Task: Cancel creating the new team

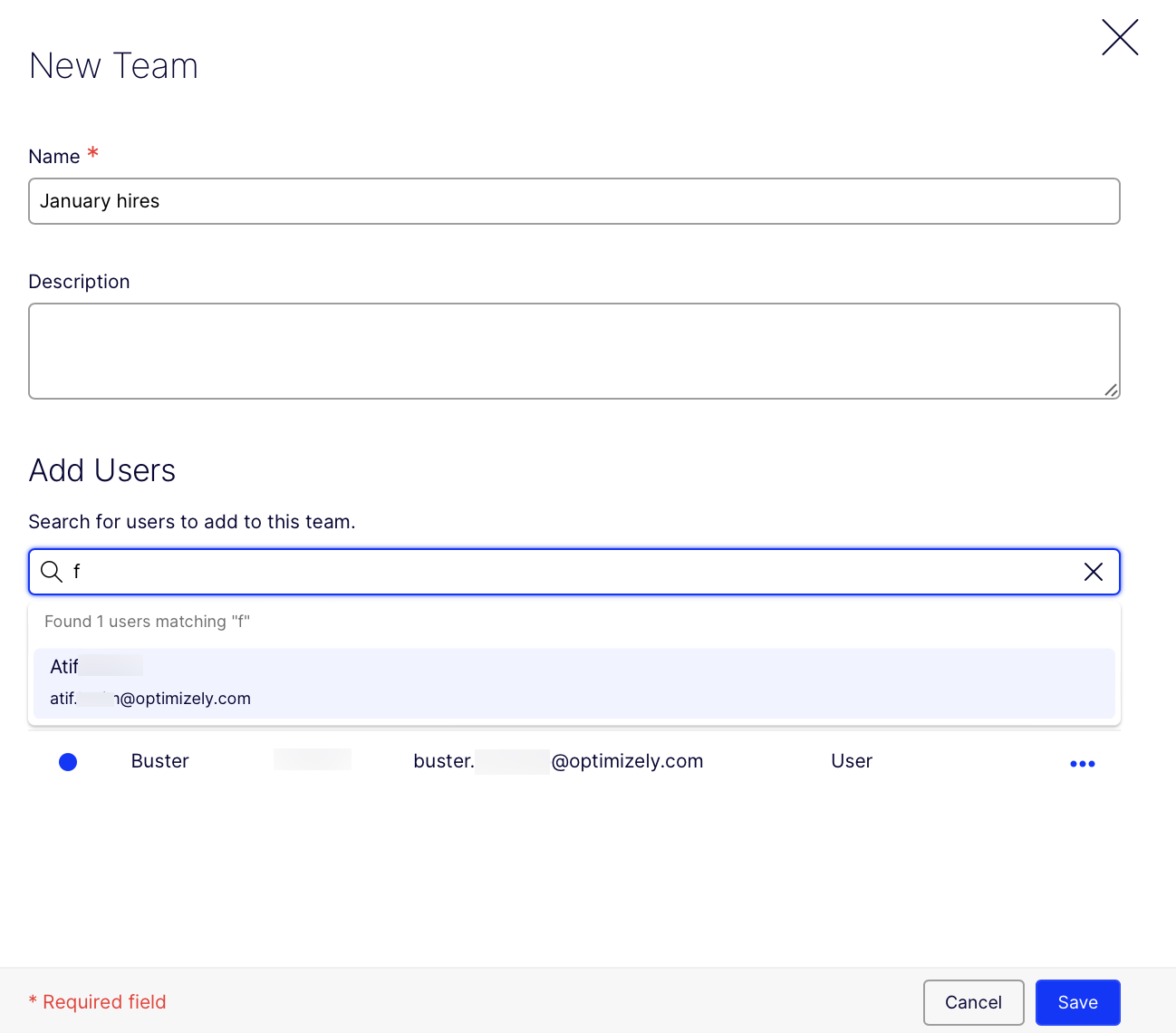Action: tap(973, 1002)
